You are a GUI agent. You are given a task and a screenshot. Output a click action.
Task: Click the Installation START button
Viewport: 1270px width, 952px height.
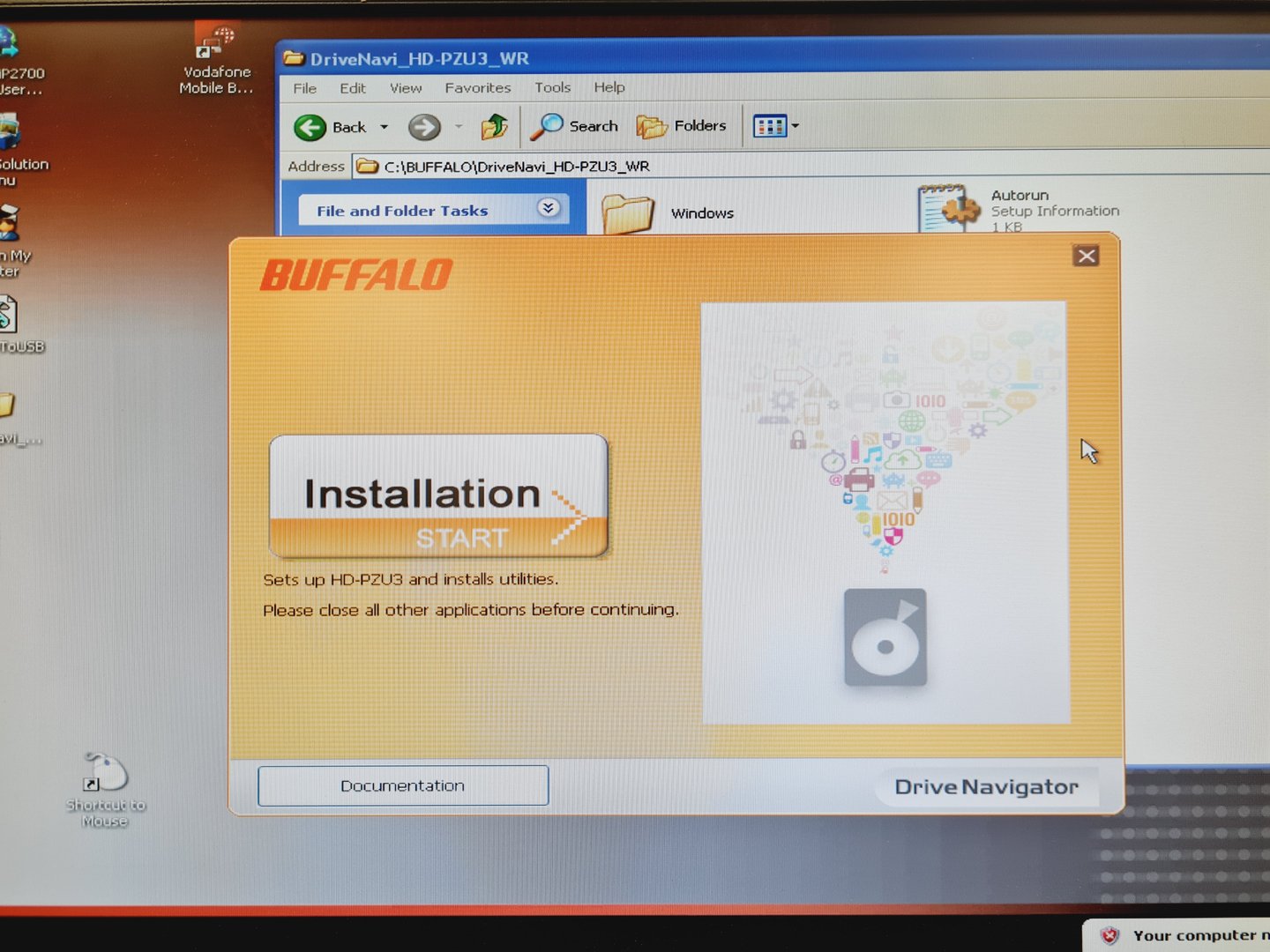coord(438,497)
